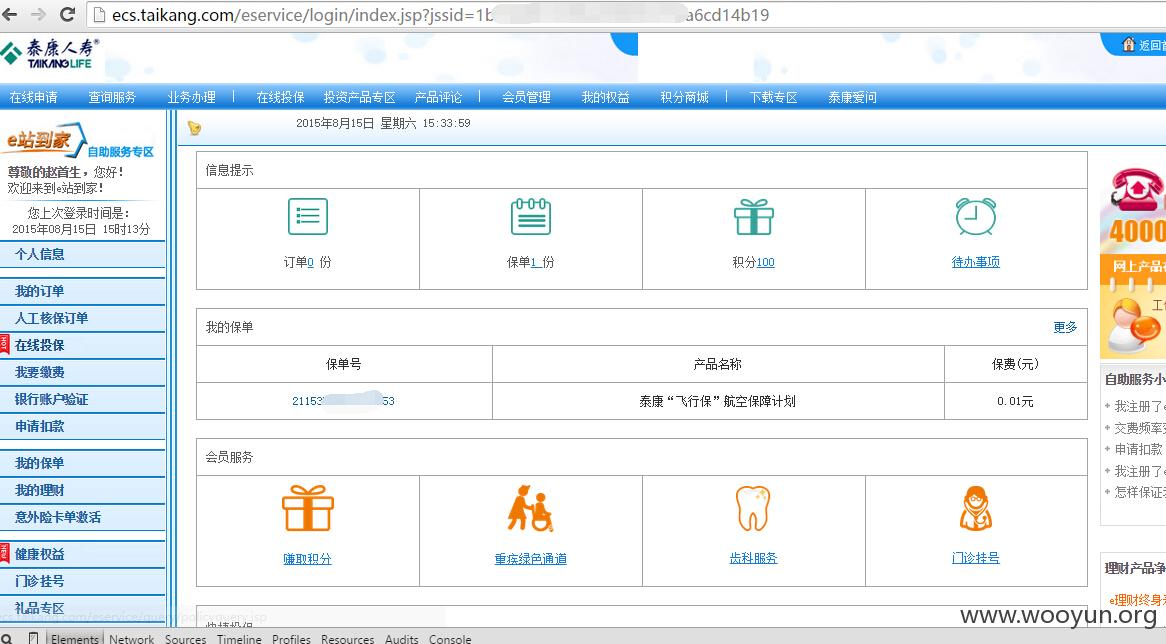Open the 下载专区 menu
The width and height of the screenshot is (1166, 644).
click(x=773, y=97)
